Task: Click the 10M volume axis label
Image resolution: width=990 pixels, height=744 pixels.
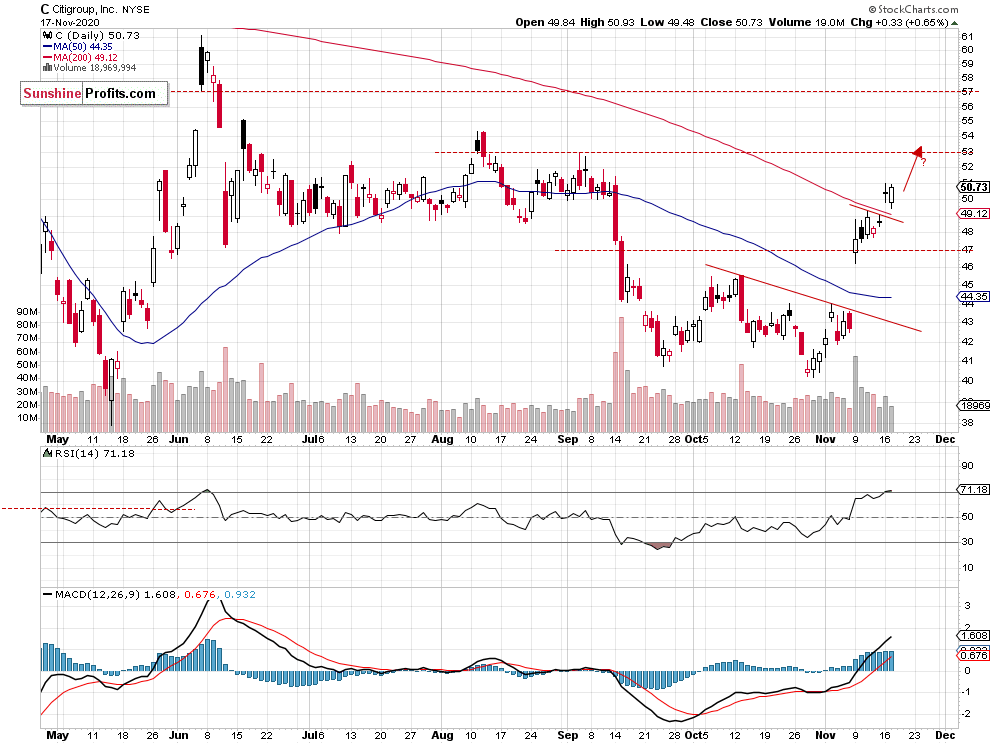Action: click(x=27, y=417)
